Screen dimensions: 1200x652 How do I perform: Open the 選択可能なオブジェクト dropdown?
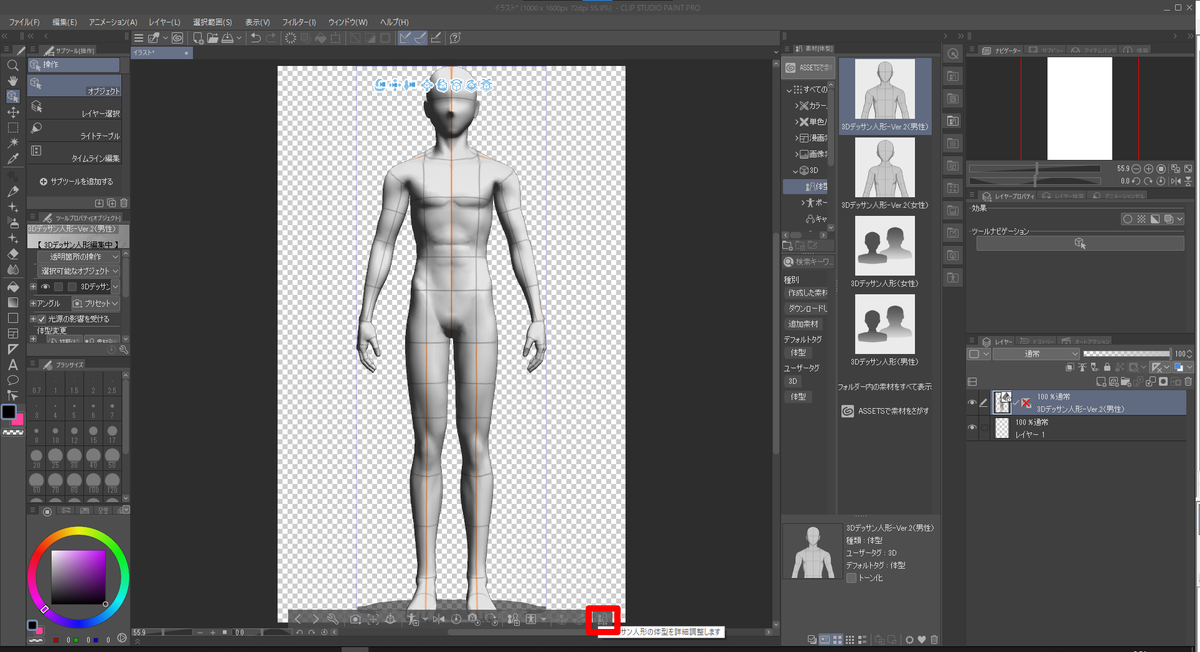point(79,271)
